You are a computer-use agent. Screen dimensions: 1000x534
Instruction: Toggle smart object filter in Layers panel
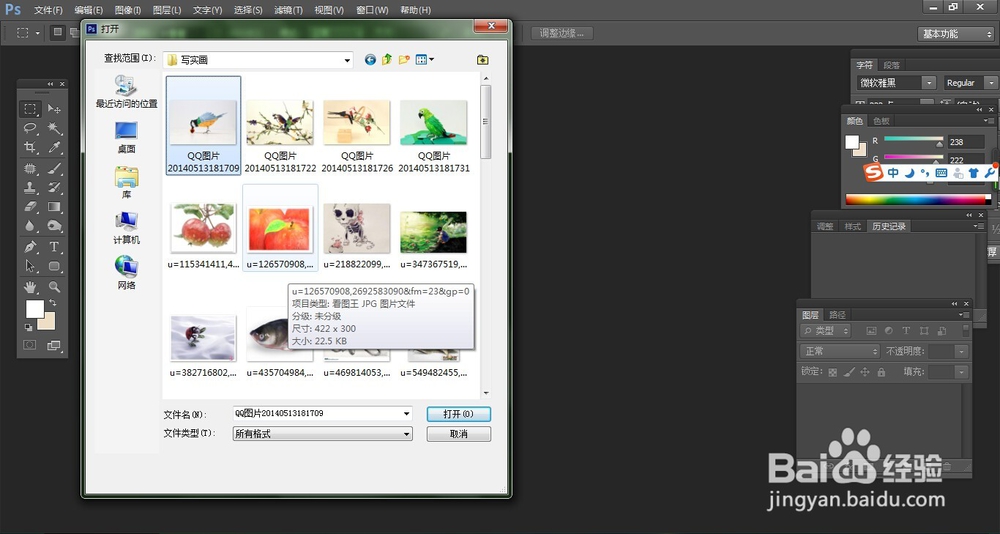[x=942, y=331]
